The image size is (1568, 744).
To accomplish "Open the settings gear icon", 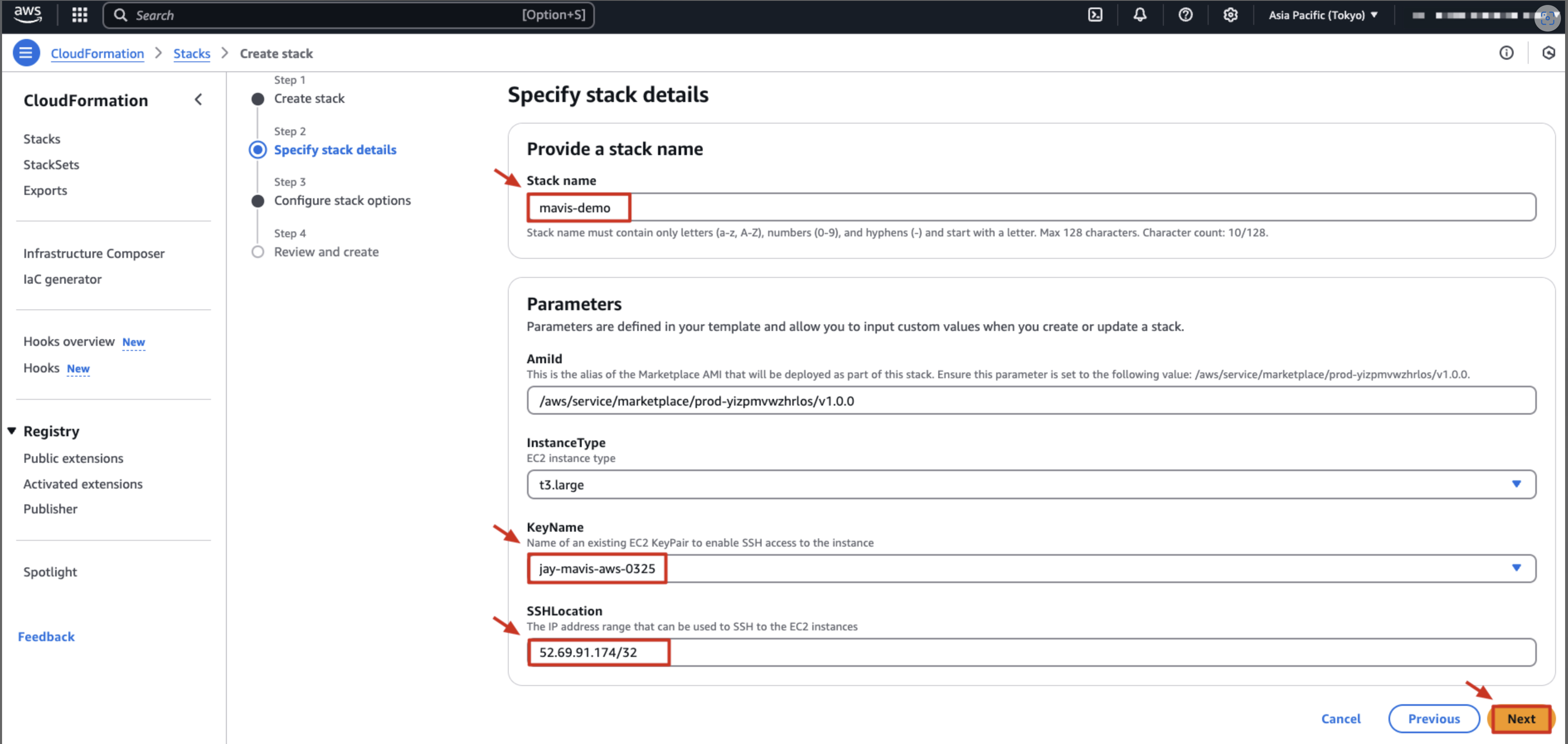I will (x=1230, y=15).
